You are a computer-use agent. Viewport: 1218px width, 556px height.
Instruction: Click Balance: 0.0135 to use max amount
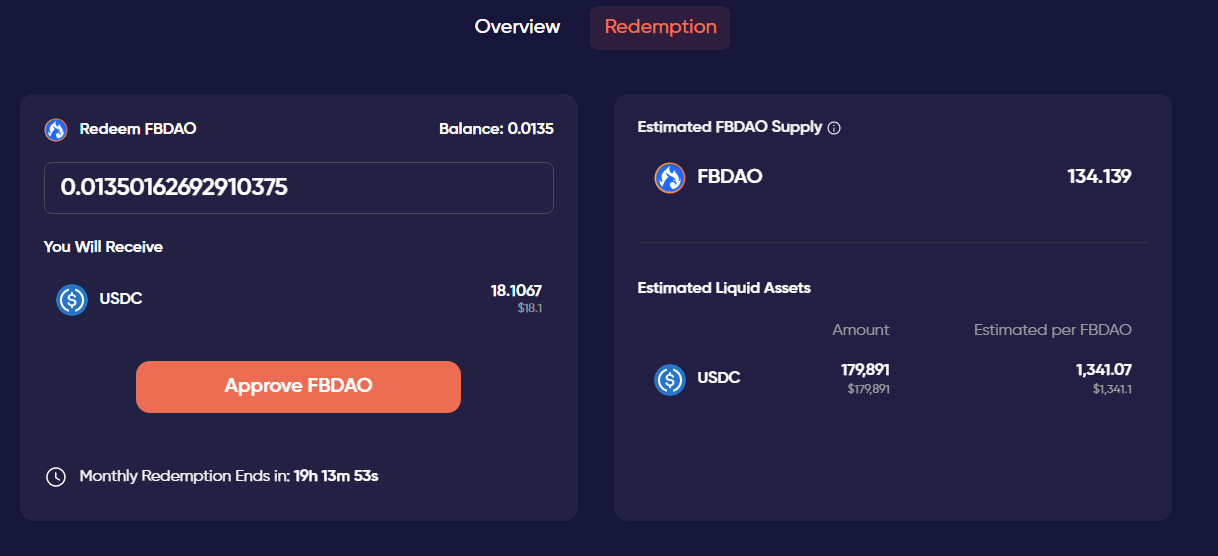coord(496,129)
